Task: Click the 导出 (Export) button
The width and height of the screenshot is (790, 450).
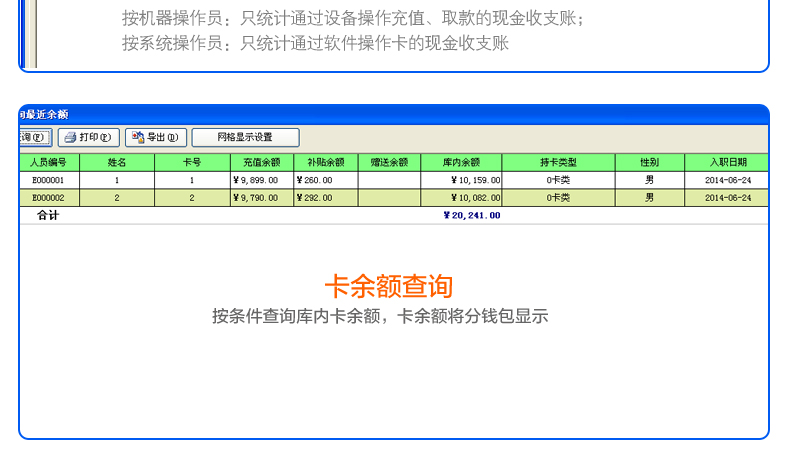Action: coord(156,137)
